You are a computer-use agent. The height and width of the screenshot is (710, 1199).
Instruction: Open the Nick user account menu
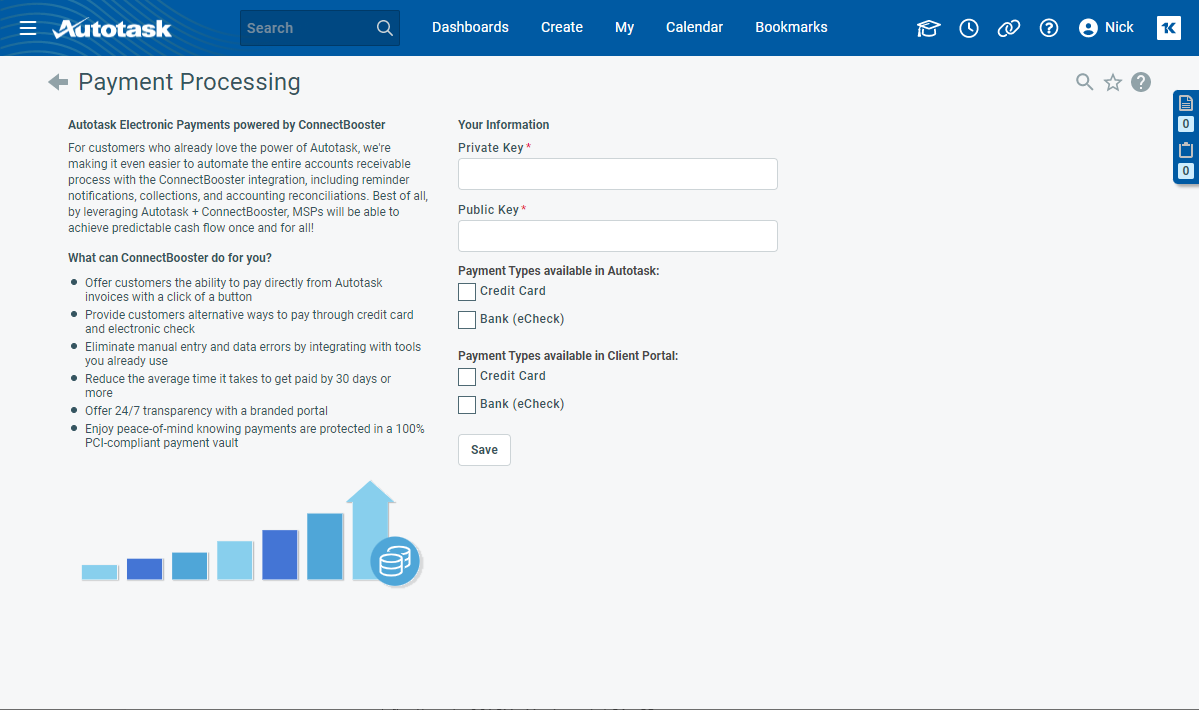(1106, 28)
